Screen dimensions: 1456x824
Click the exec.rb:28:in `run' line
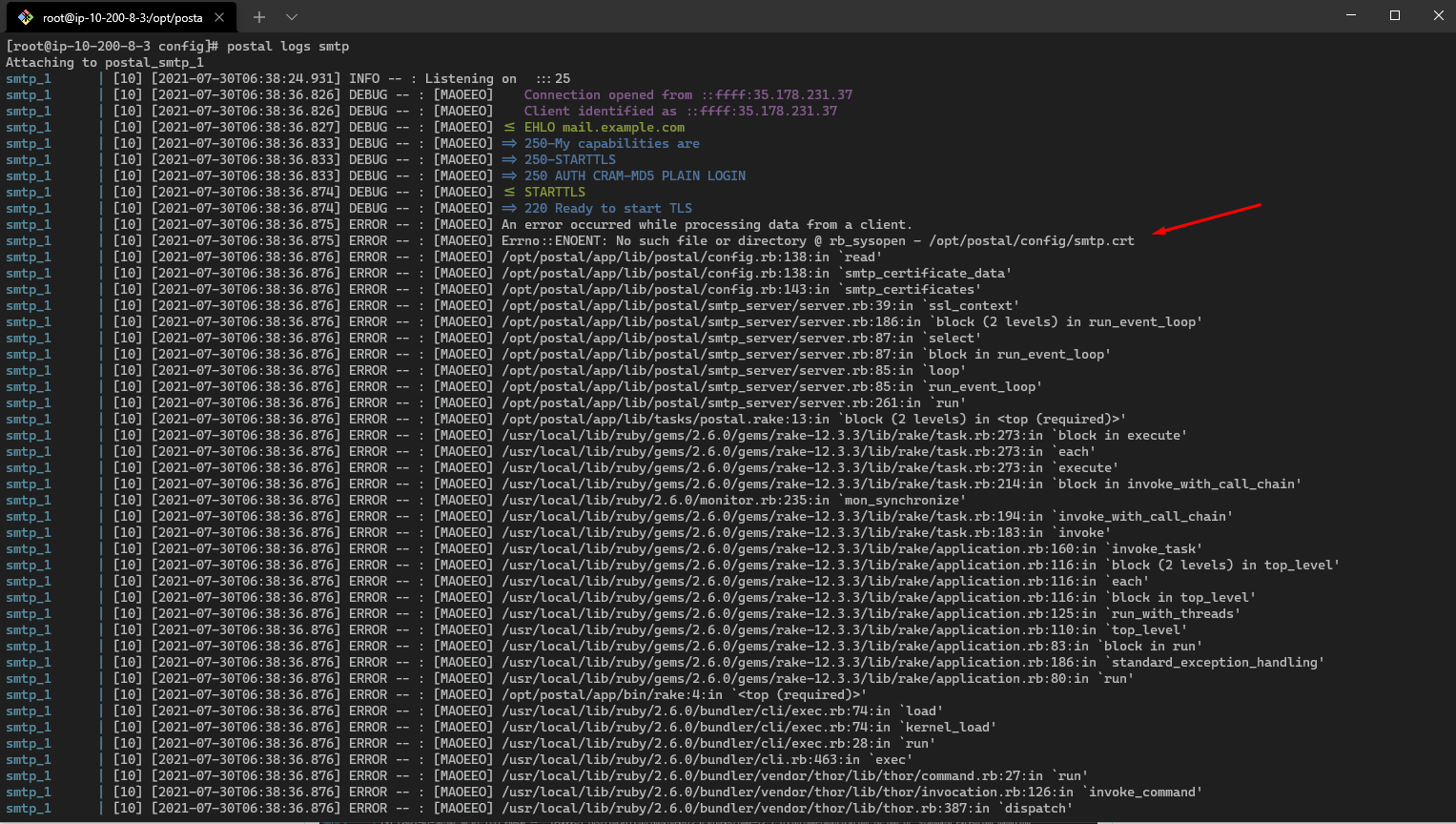(719, 743)
